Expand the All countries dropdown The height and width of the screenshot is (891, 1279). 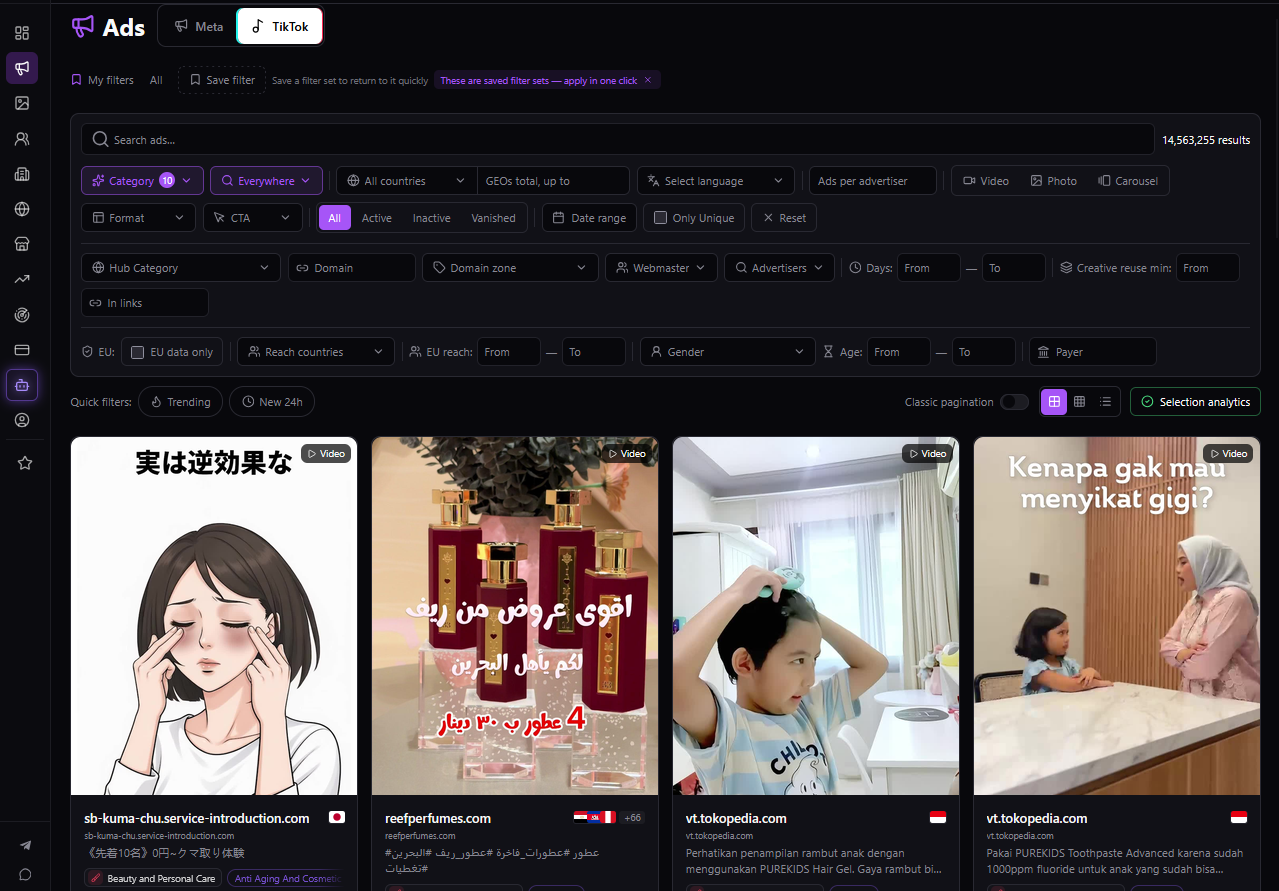(x=406, y=181)
